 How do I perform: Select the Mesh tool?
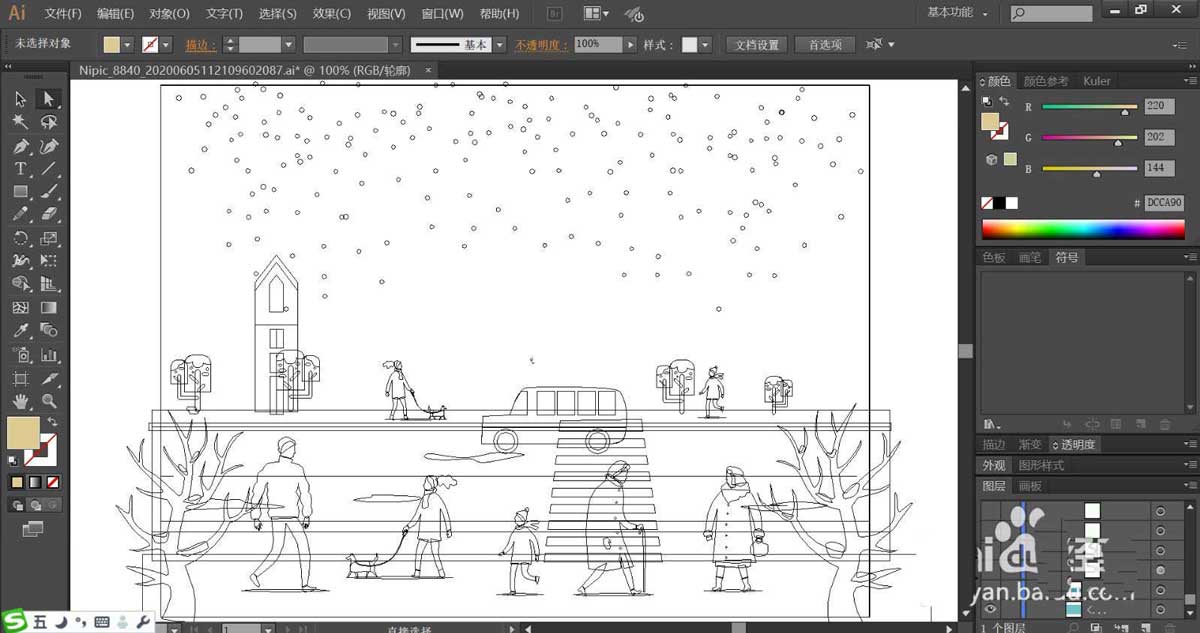click(20, 307)
